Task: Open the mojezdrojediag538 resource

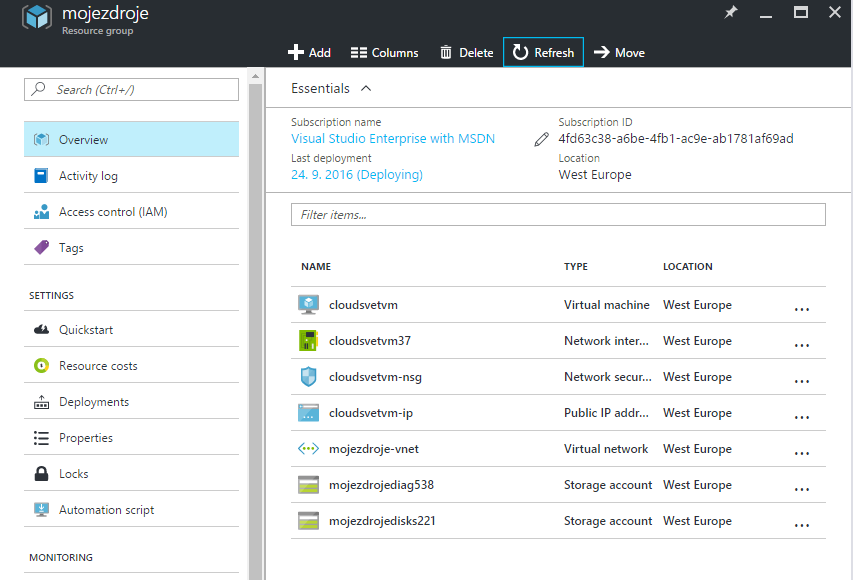Action: [381, 484]
